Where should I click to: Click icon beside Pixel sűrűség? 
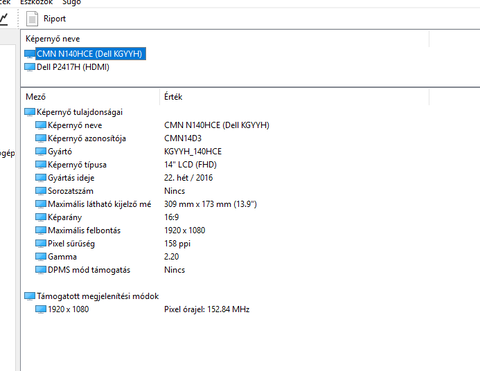coord(41,244)
